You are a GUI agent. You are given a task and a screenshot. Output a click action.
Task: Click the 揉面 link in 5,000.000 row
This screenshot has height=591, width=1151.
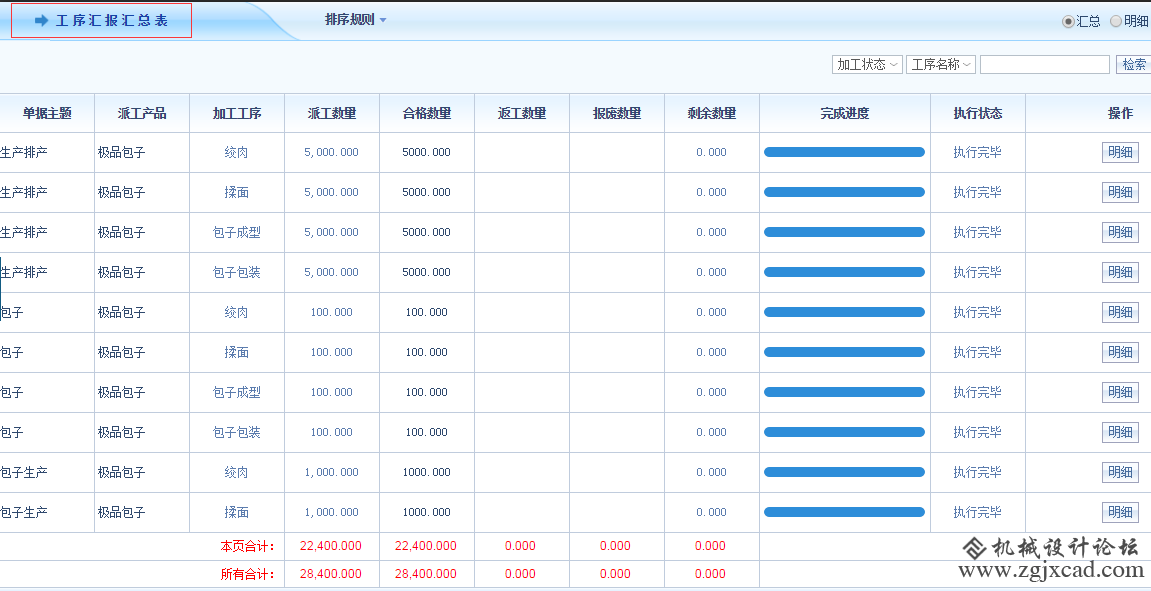point(236,192)
